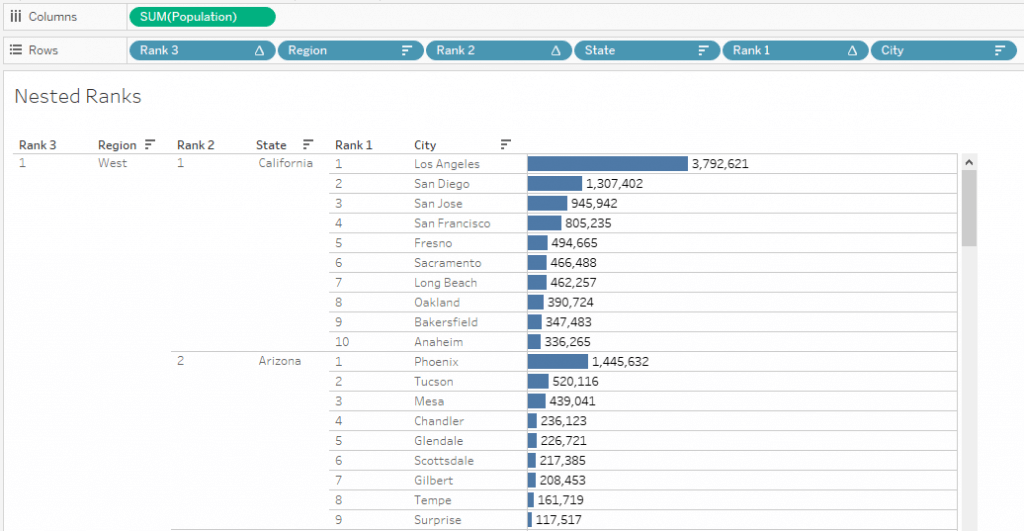Screen dimensions: 1024x531
Task: Select the SUM(Population) pill on Columns
Action: tap(202, 17)
